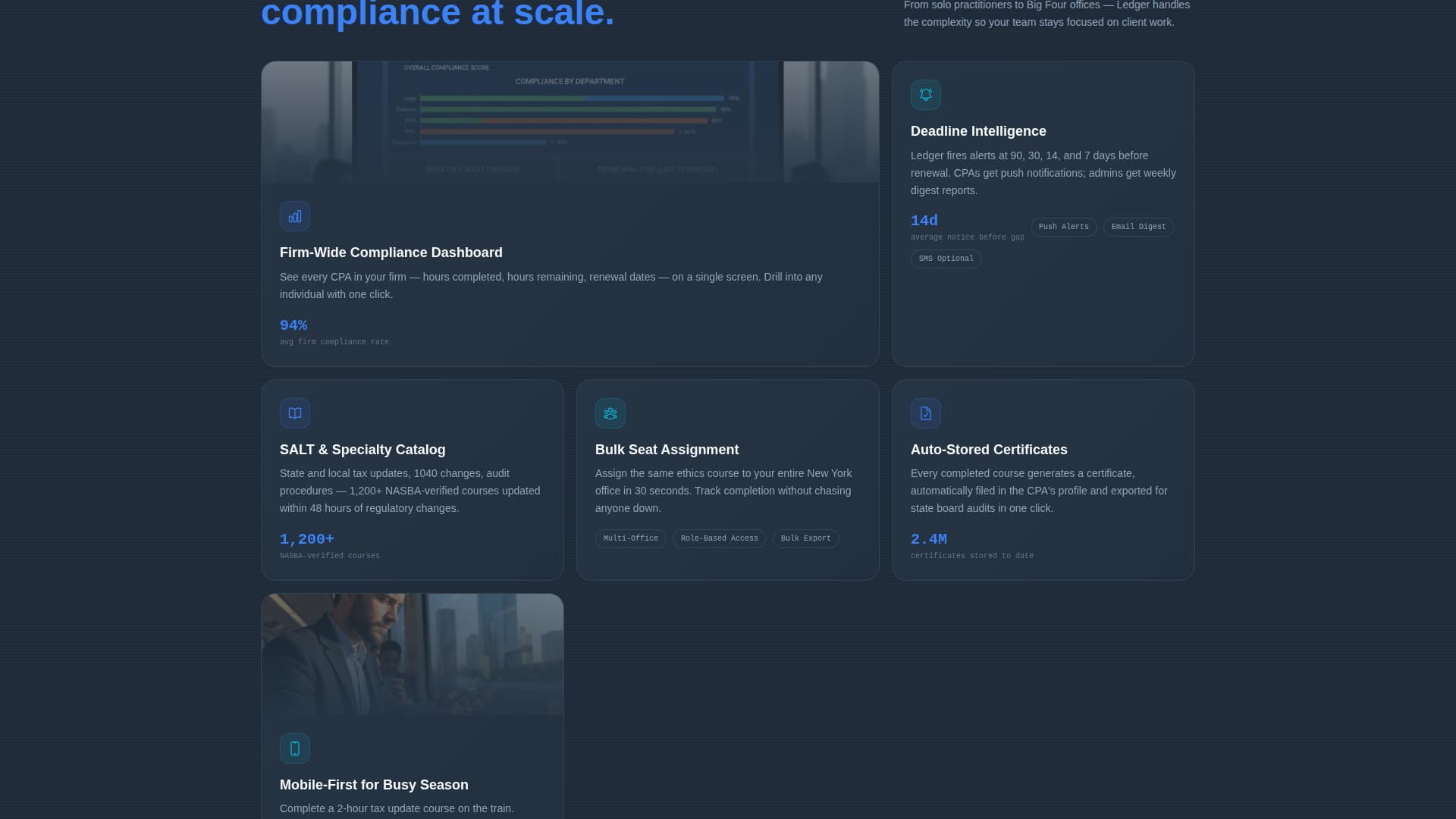Click the 14d average notice statistic

pyautogui.click(x=924, y=221)
